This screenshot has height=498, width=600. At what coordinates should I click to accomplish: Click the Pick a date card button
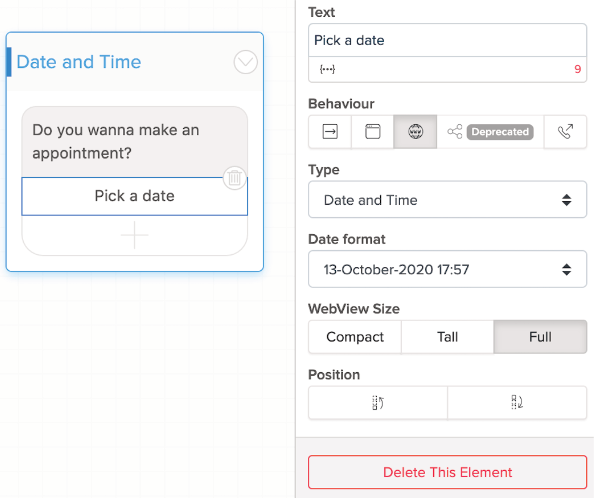coord(134,196)
